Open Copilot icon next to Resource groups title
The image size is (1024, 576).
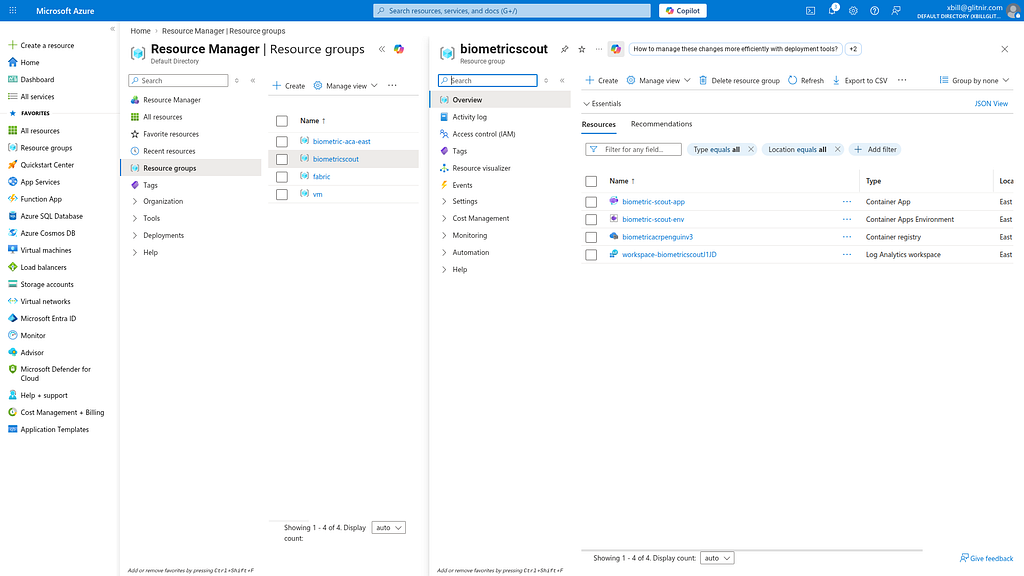point(399,49)
